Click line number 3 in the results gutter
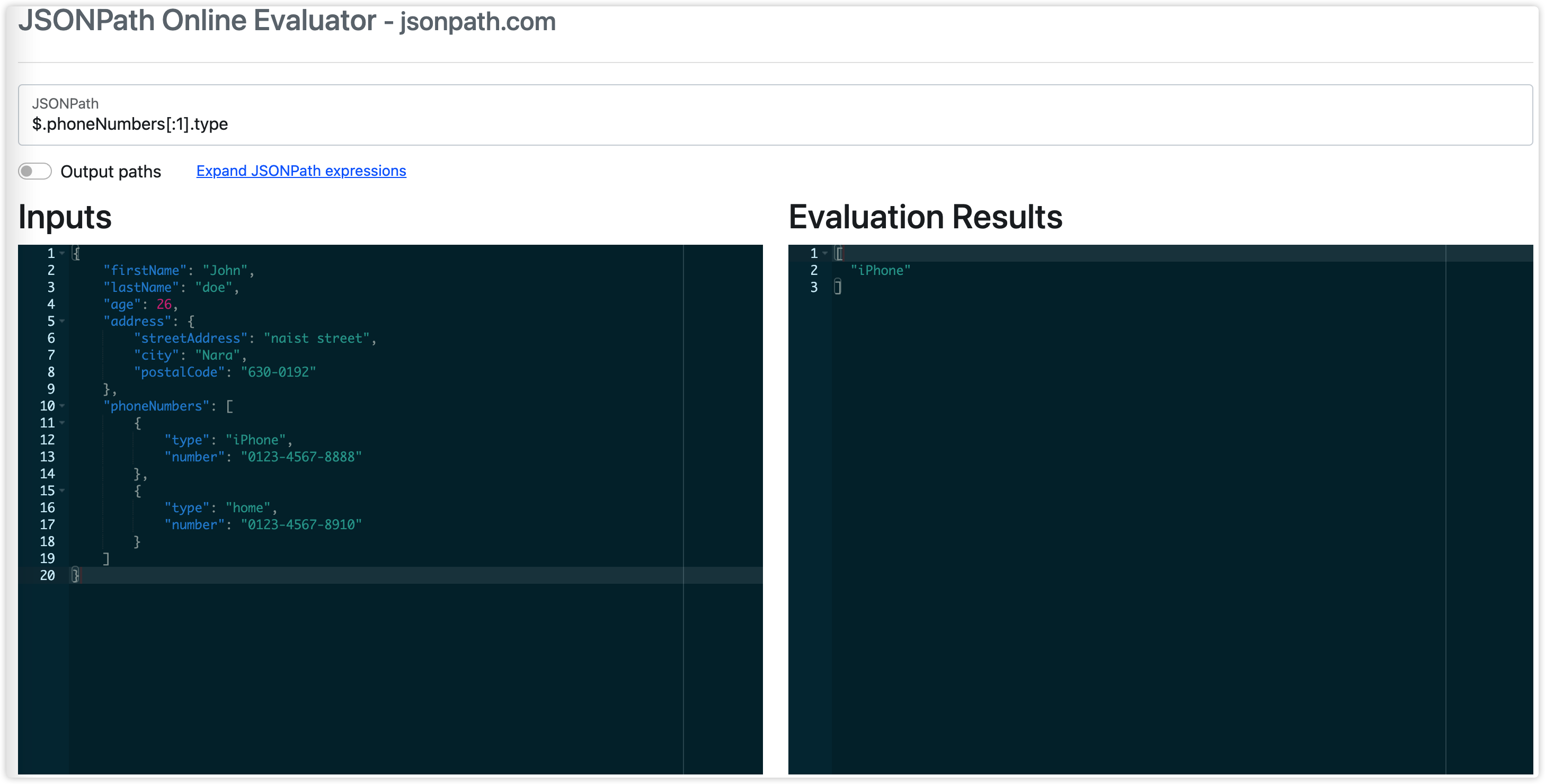This screenshot has width=1545, height=784. pyautogui.click(x=814, y=287)
